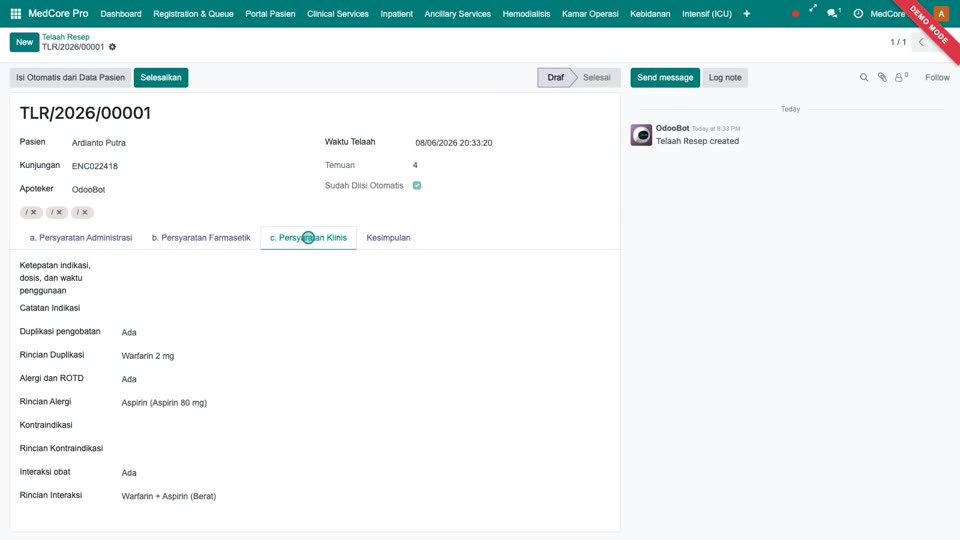Click the OdooBot avatar in chatter
The image size is (960, 540).
coord(641,135)
